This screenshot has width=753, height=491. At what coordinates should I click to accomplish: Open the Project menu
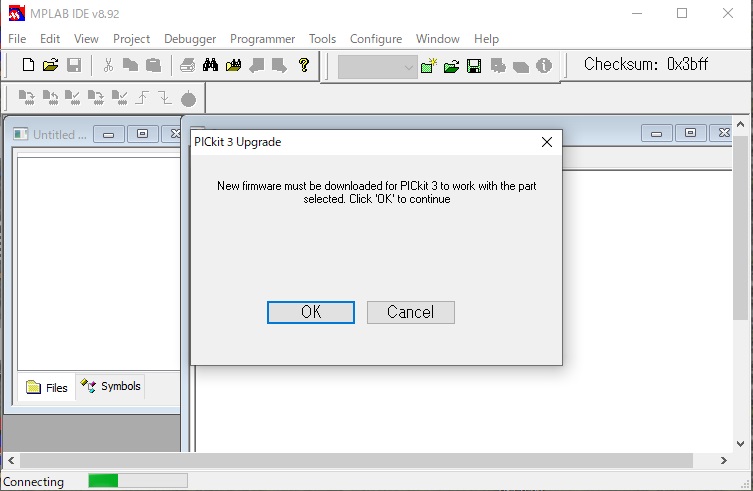click(132, 38)
